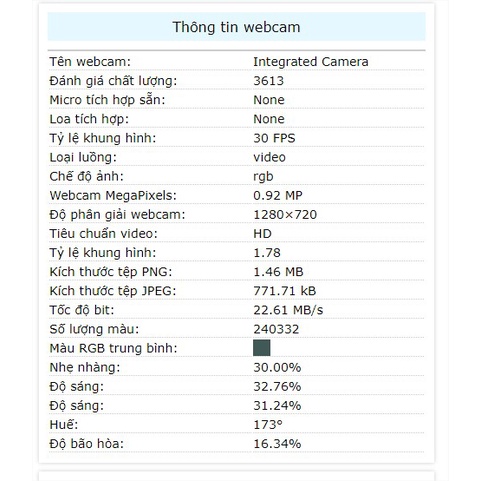Click the 1.46 MB PNG size value
The width and height of the screenshot is (481, 481).
pos(278,272)
